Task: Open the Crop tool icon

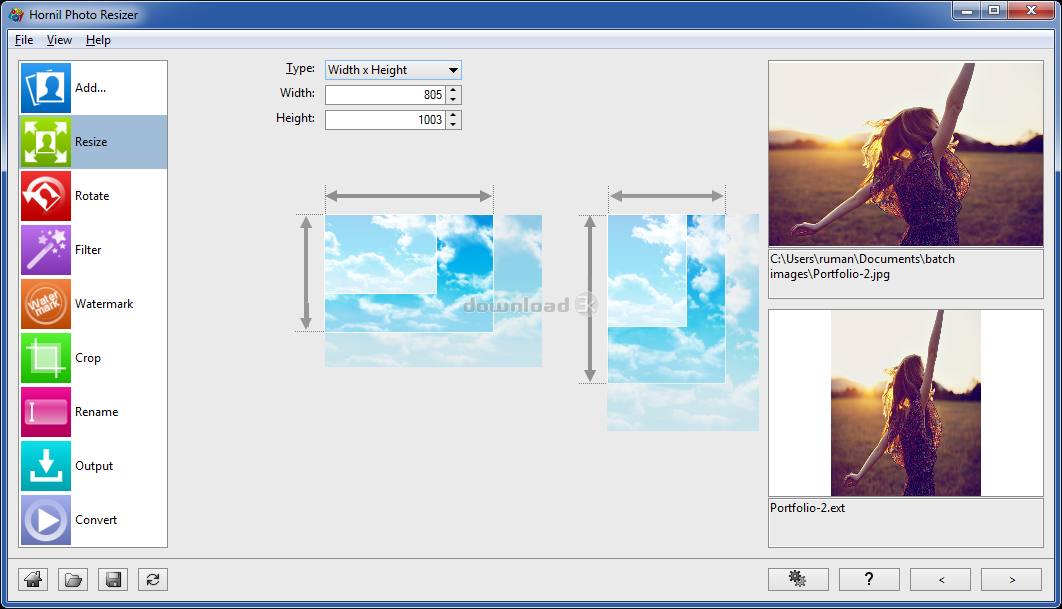Action: pos(45,358)
